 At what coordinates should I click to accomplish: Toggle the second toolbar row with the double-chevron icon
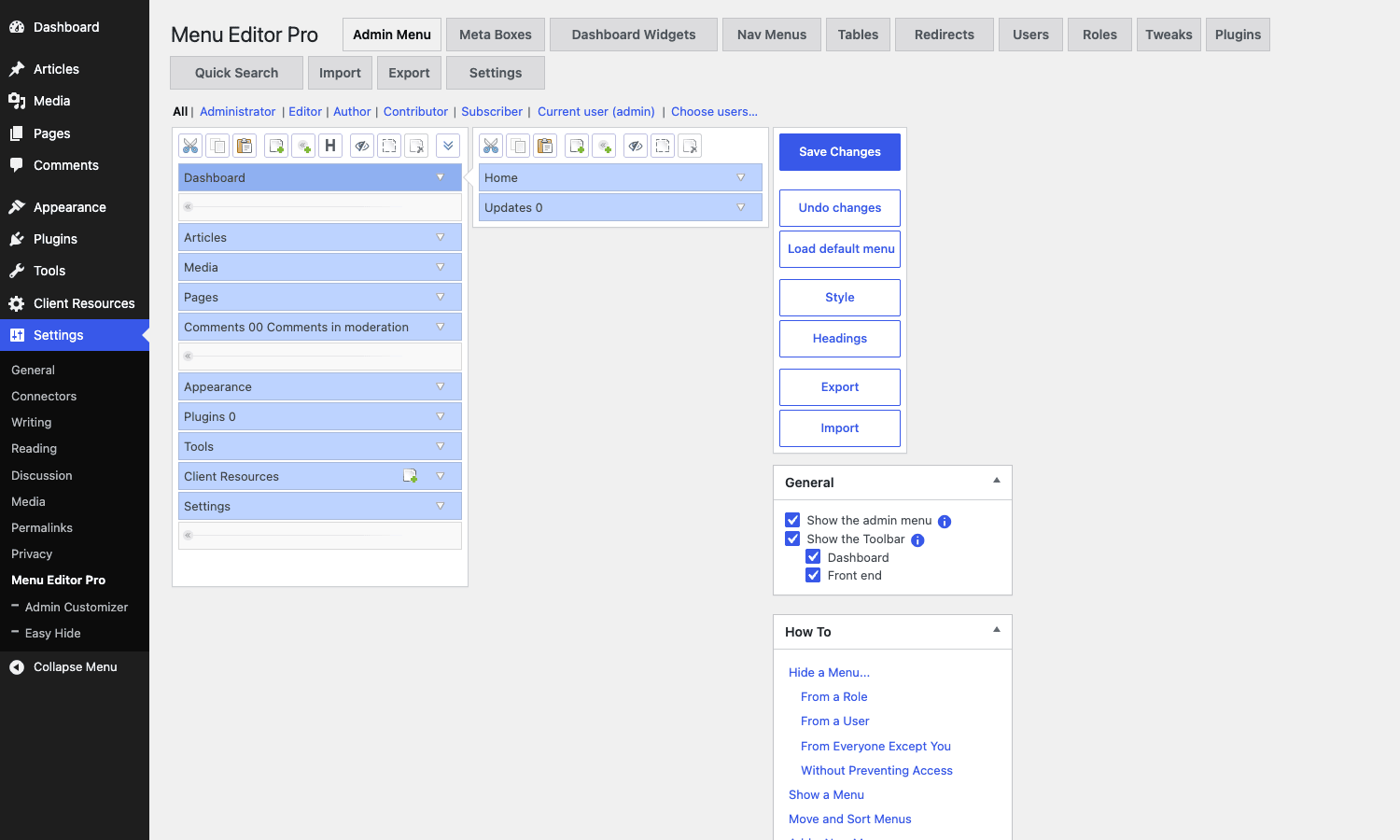point(448,146)
